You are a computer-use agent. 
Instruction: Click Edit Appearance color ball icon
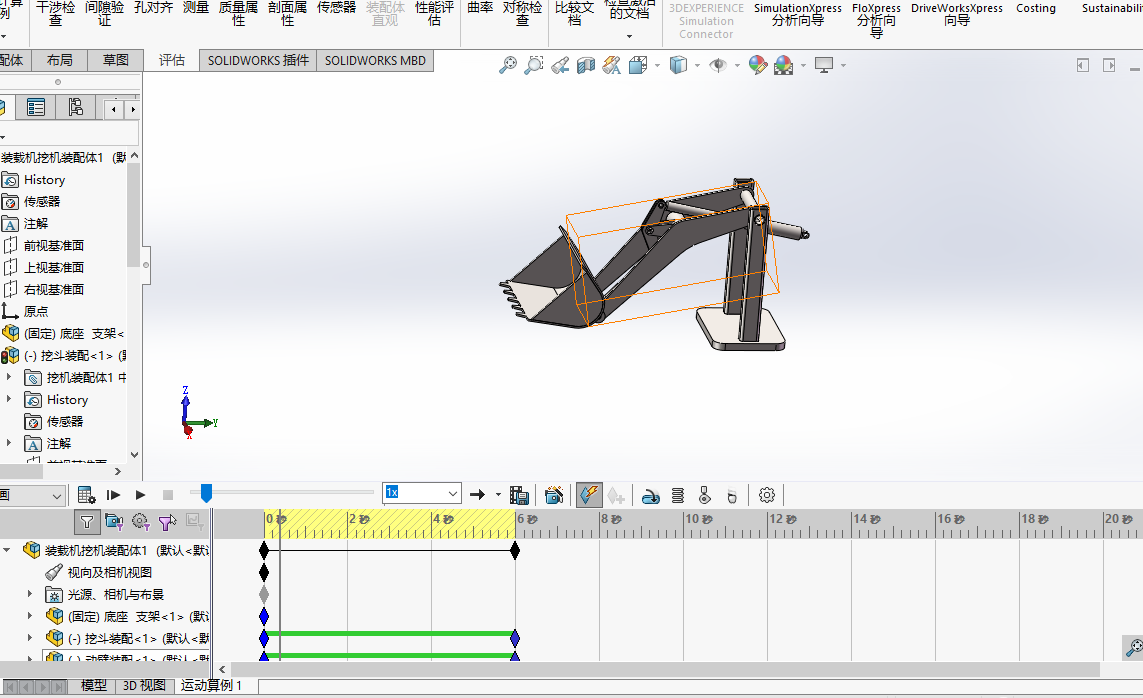coord(757,66)
